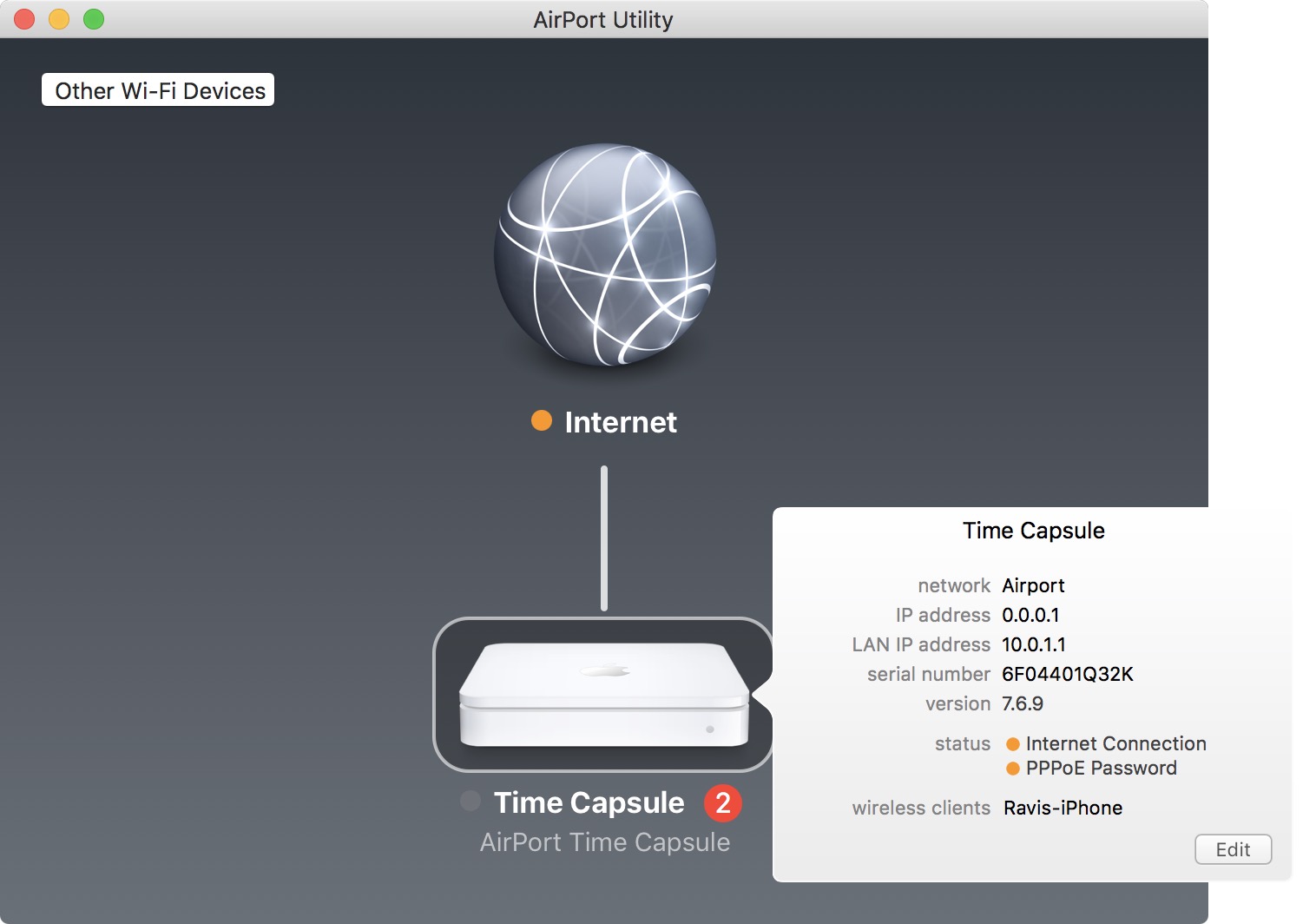Click the network field label
1316x924 pixels.
pyautogui.click(x=954, y=586)
